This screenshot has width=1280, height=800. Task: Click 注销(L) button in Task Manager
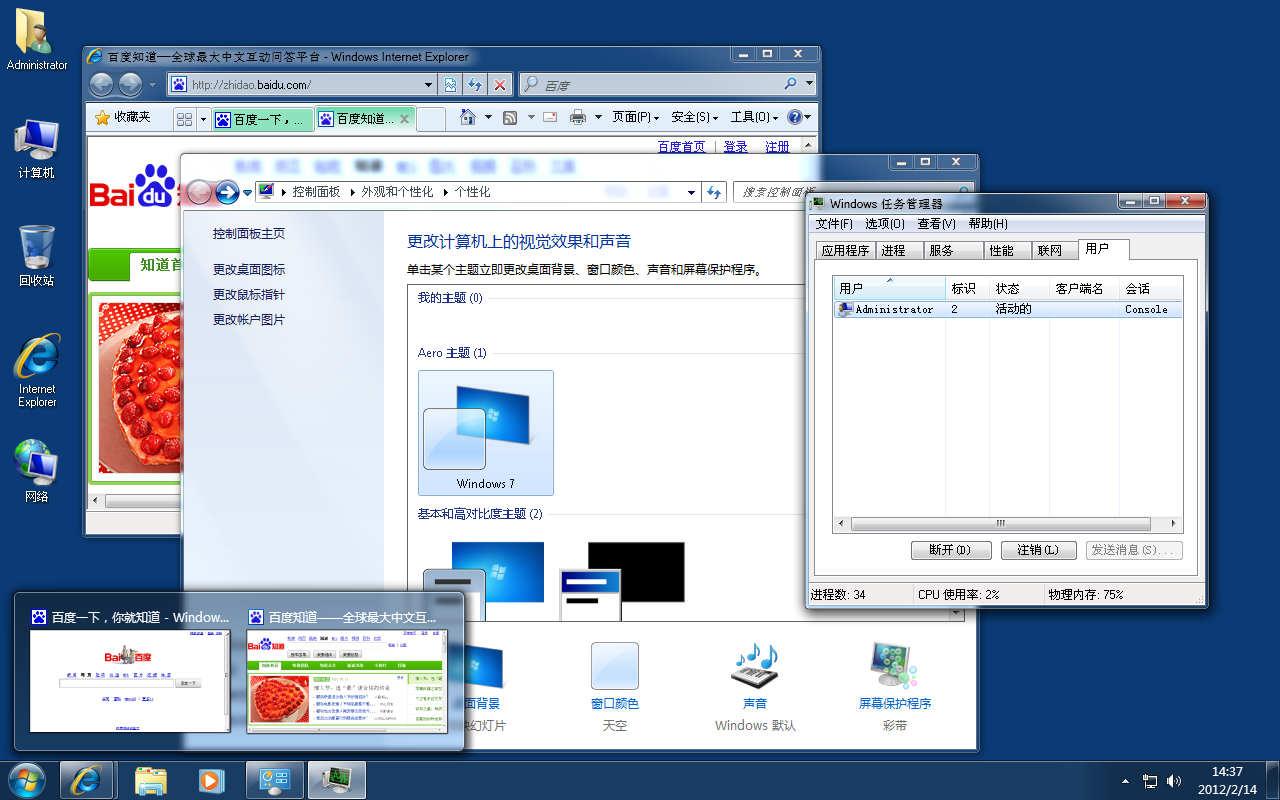coord(1037,550)
